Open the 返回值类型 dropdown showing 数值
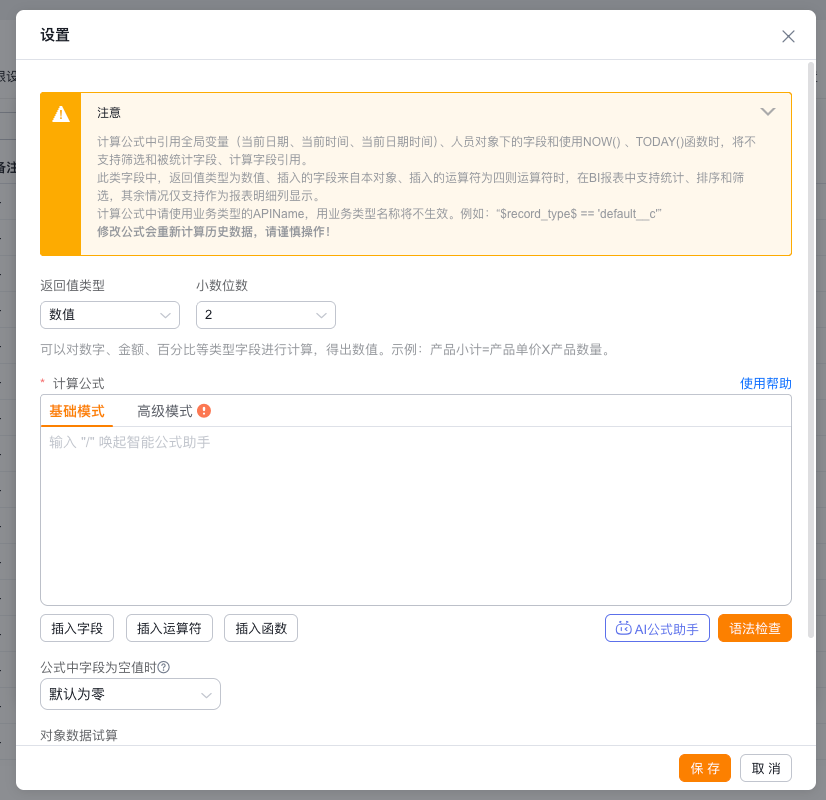826x800 pixels. click(110, 315)
